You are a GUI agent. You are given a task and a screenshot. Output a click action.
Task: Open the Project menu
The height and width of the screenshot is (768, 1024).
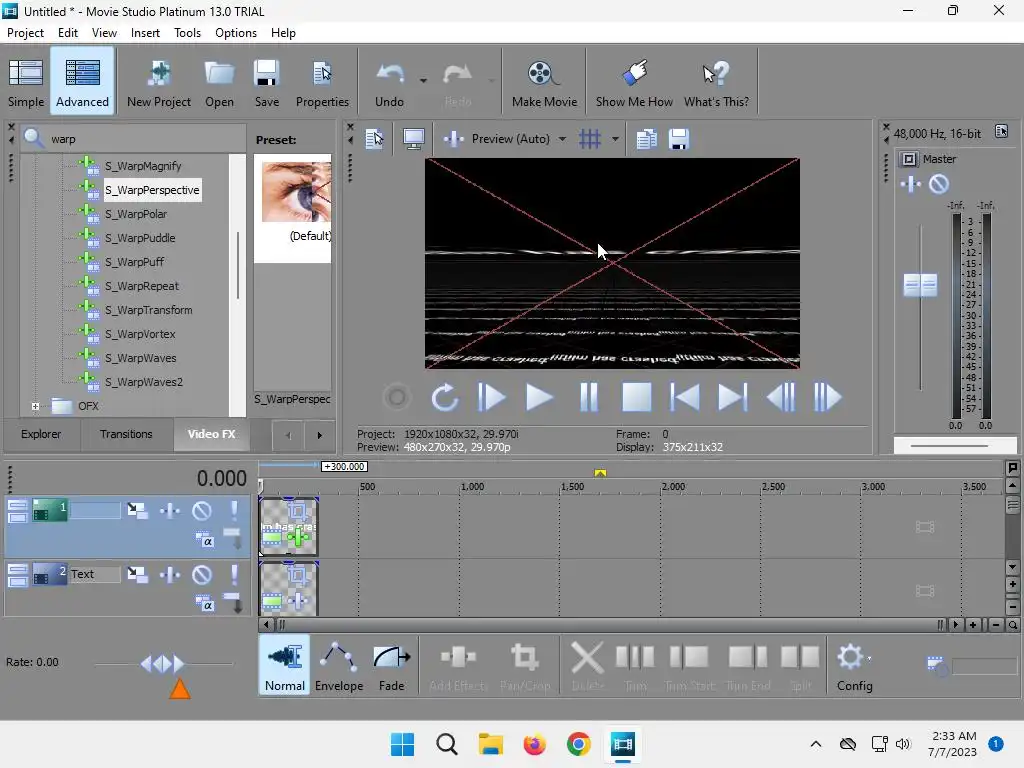coord(25,33)
